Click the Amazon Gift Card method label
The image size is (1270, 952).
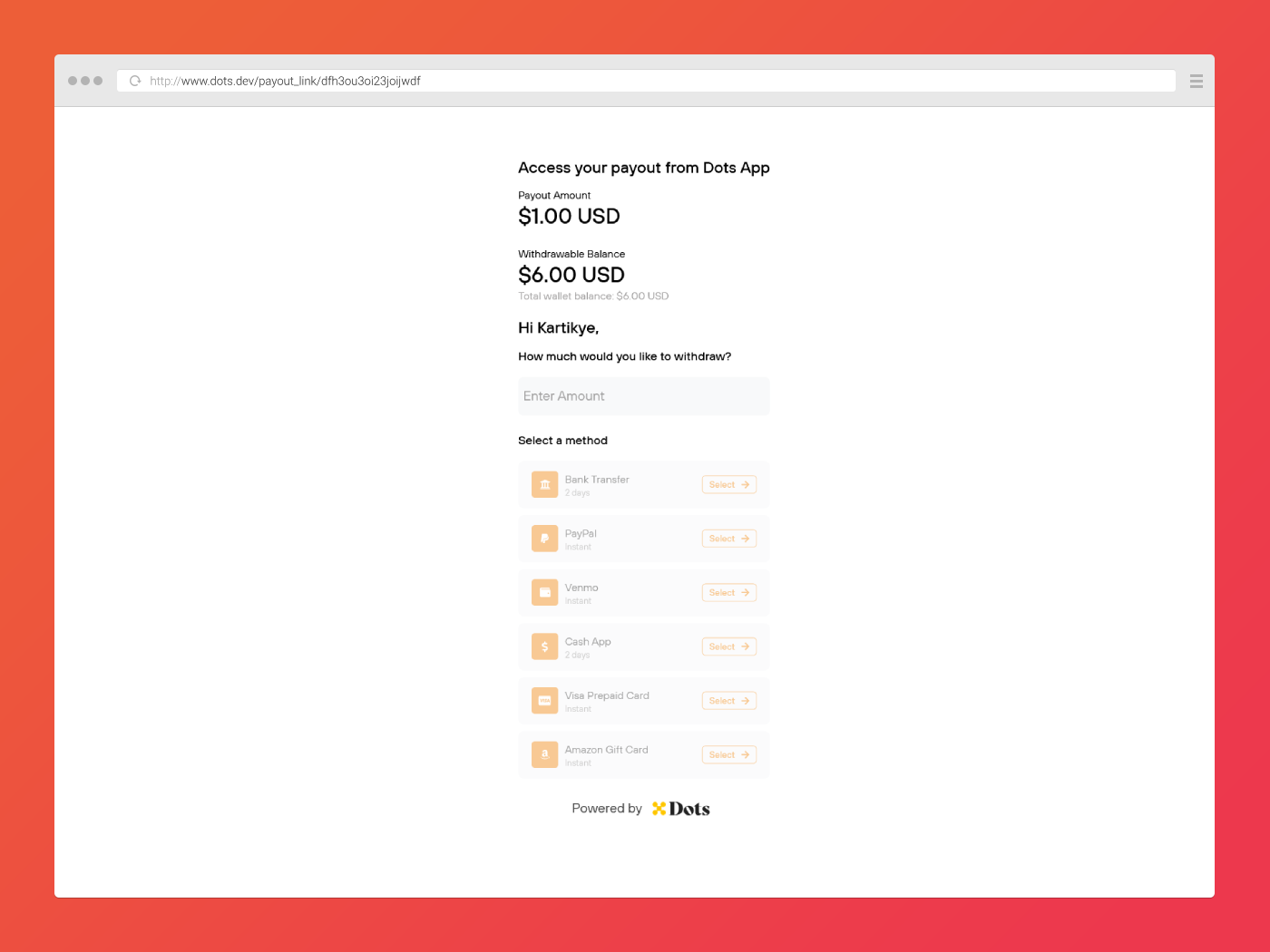tap(606, 750)
